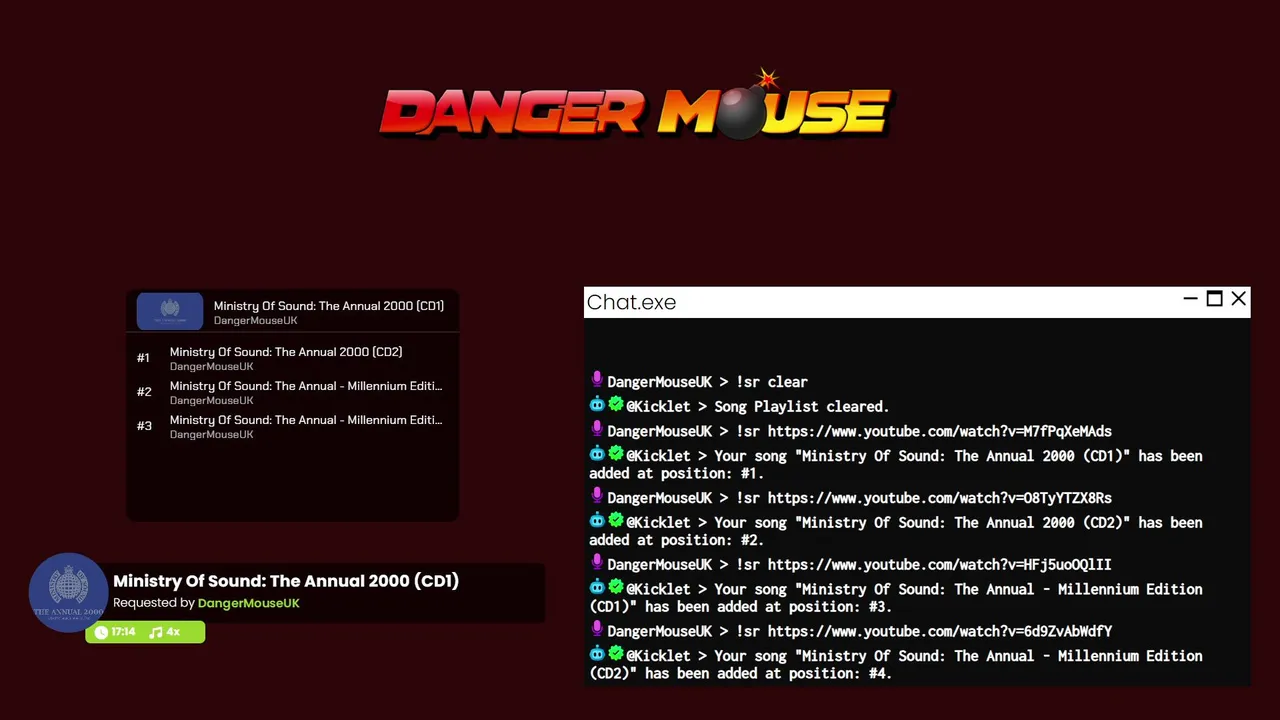1280x720 pixels.
Task: Click the "#1" number in the playlist
Action: pos(143,358)
